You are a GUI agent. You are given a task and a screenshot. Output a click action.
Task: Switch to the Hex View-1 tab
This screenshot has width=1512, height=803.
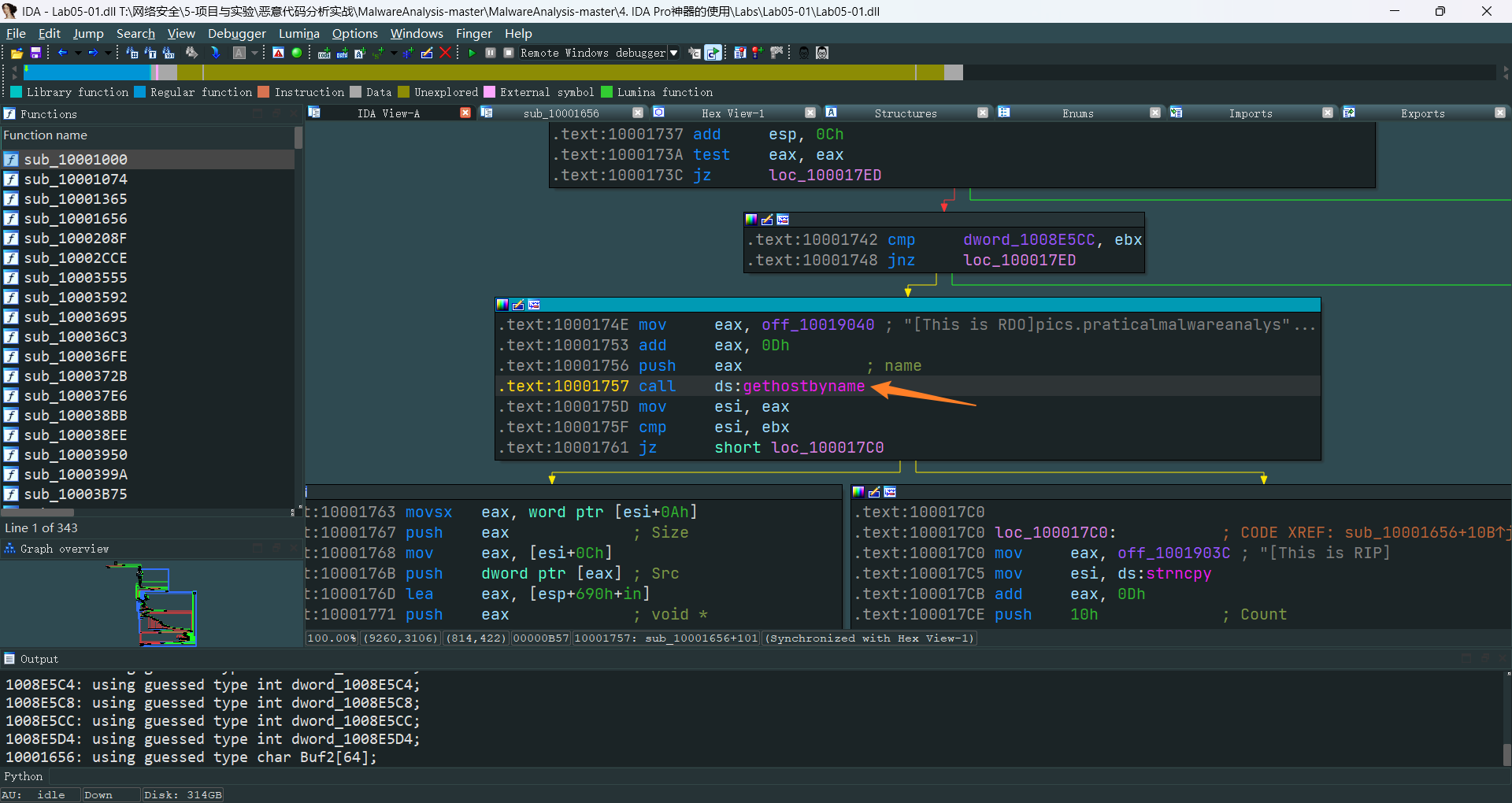point(733,113)
